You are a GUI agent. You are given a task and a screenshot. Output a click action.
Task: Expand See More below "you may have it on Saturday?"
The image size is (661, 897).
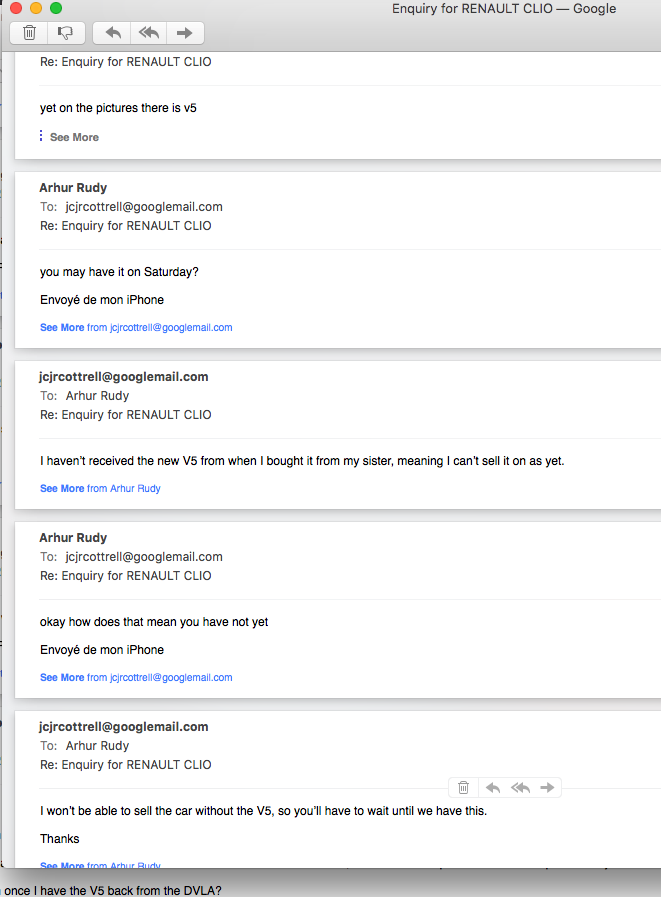click(62, 327)
